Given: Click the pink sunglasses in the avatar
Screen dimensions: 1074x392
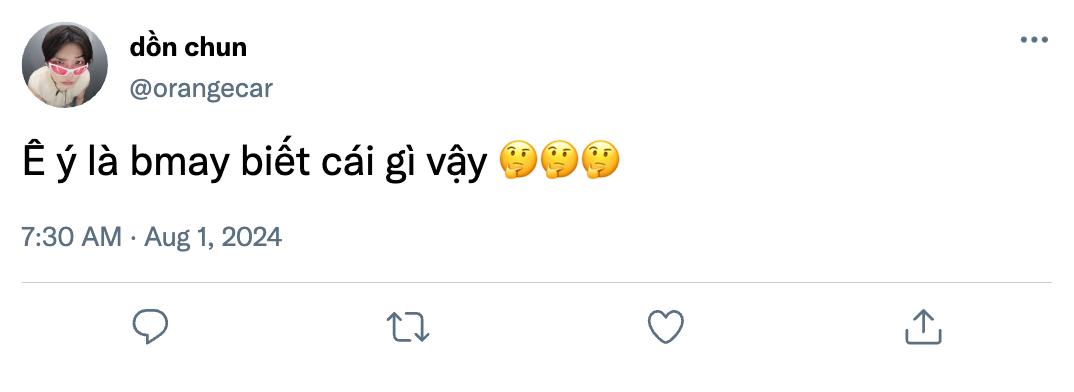Looking at the screenshot, I should tap(67, 69).
